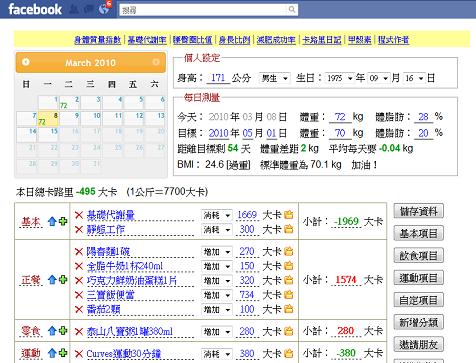Click the height field showing 171
The width and height of the screenshot is (476, 363).
coord(218,78)
